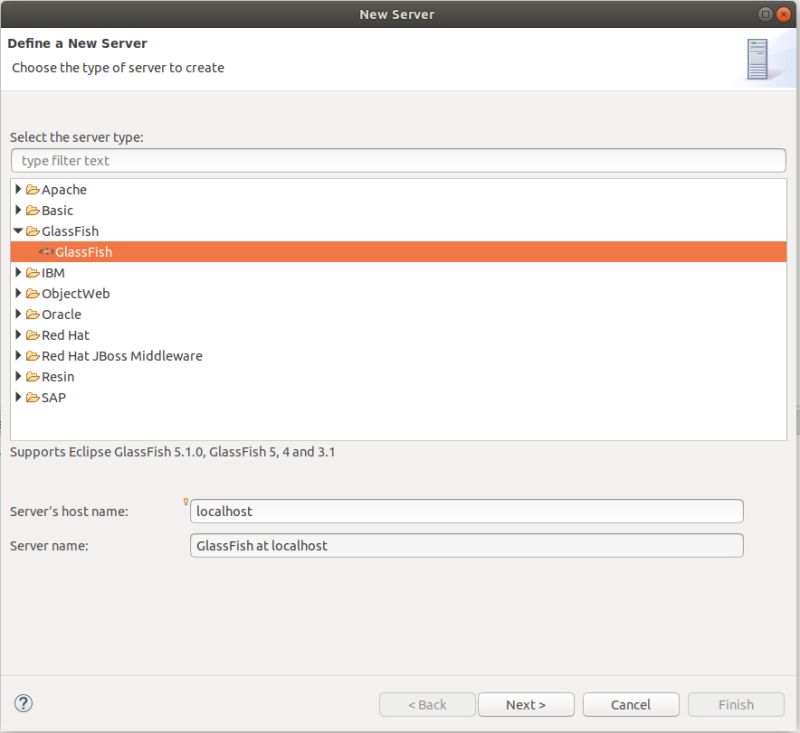
Task: Click the Server's host name field
Action: point(466,511)
